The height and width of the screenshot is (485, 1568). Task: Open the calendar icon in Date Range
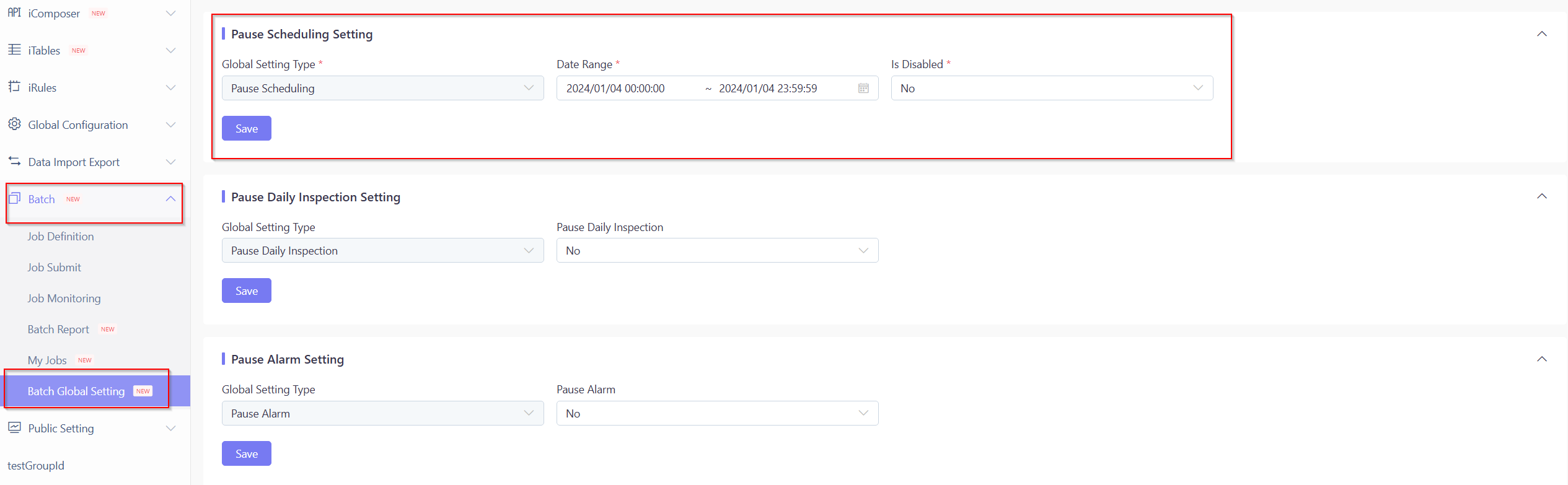pos(863,89)
